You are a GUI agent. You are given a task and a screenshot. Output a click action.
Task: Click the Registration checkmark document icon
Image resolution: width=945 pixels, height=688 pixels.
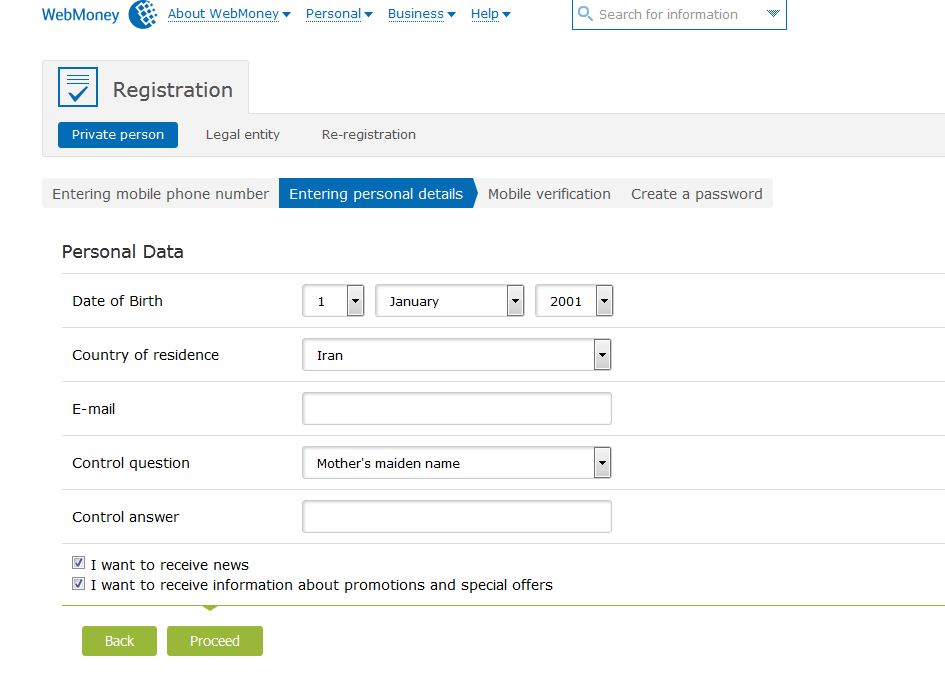78,88
